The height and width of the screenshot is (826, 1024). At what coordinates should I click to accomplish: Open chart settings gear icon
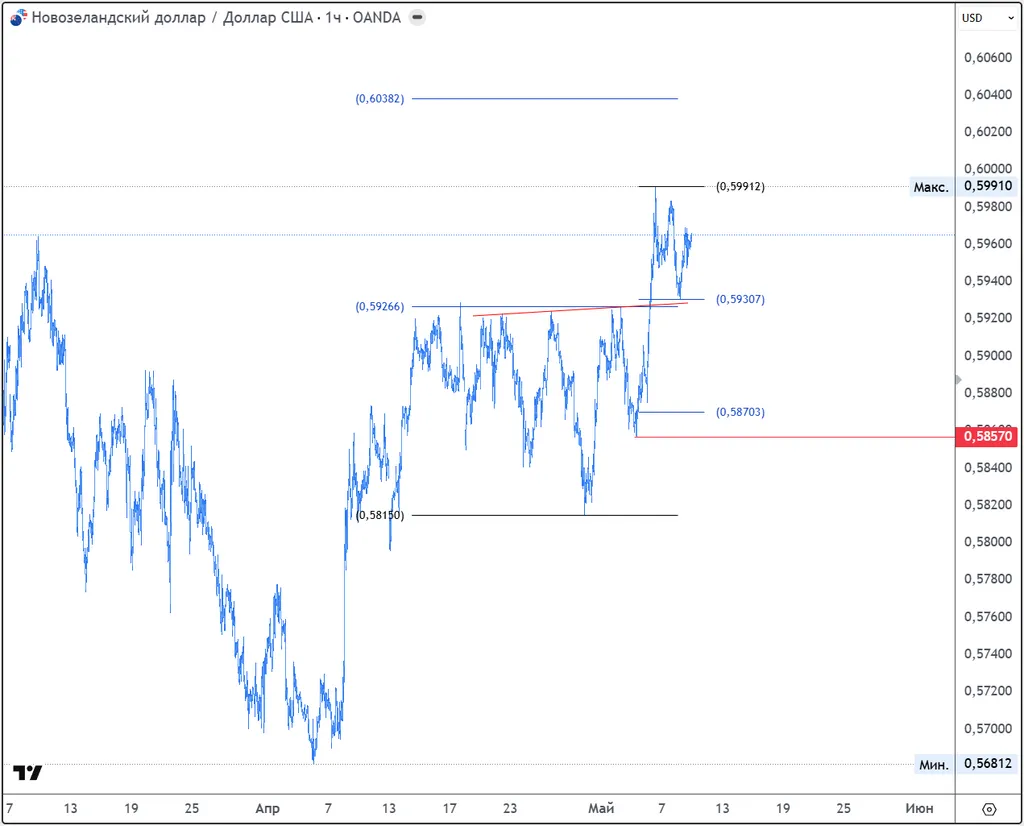tap(989, 809)
